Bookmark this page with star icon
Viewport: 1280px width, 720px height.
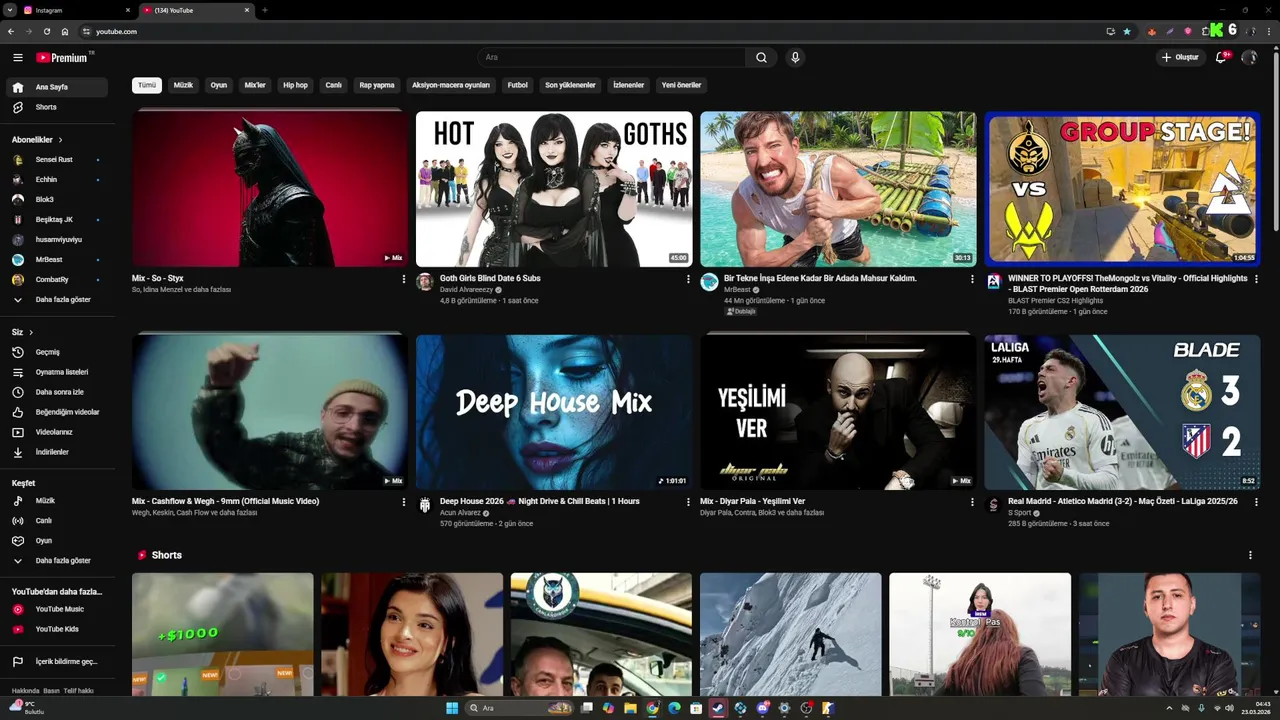pos(1127,32)
